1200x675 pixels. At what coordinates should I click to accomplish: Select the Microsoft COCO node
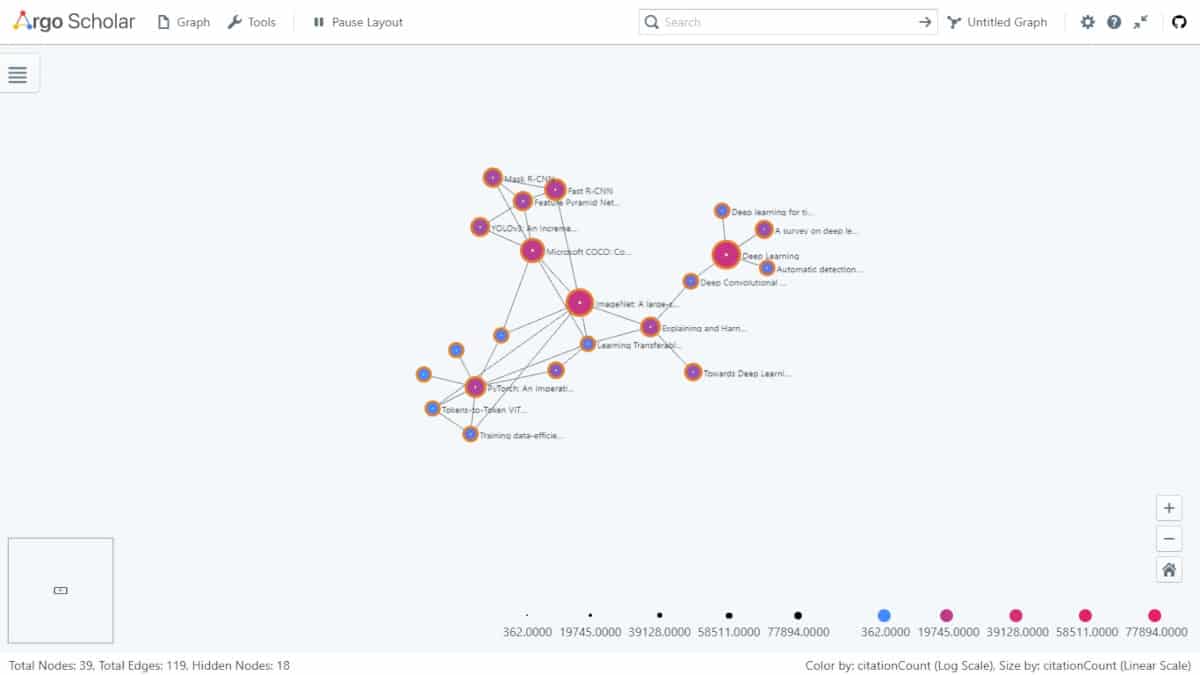(x=532, y=250)
